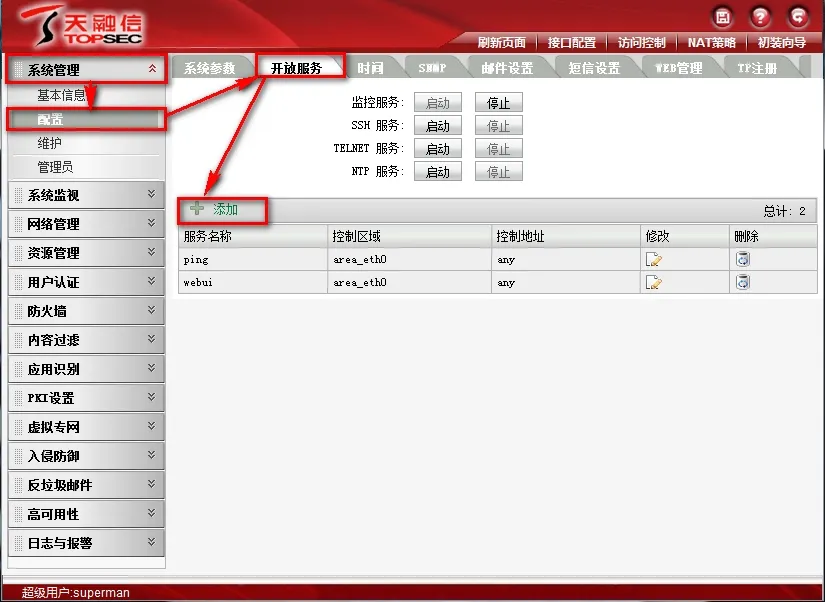This screenshot has height=602, width=825.
Task: Open the WEB管理 tab
Action: coord(679,68)
